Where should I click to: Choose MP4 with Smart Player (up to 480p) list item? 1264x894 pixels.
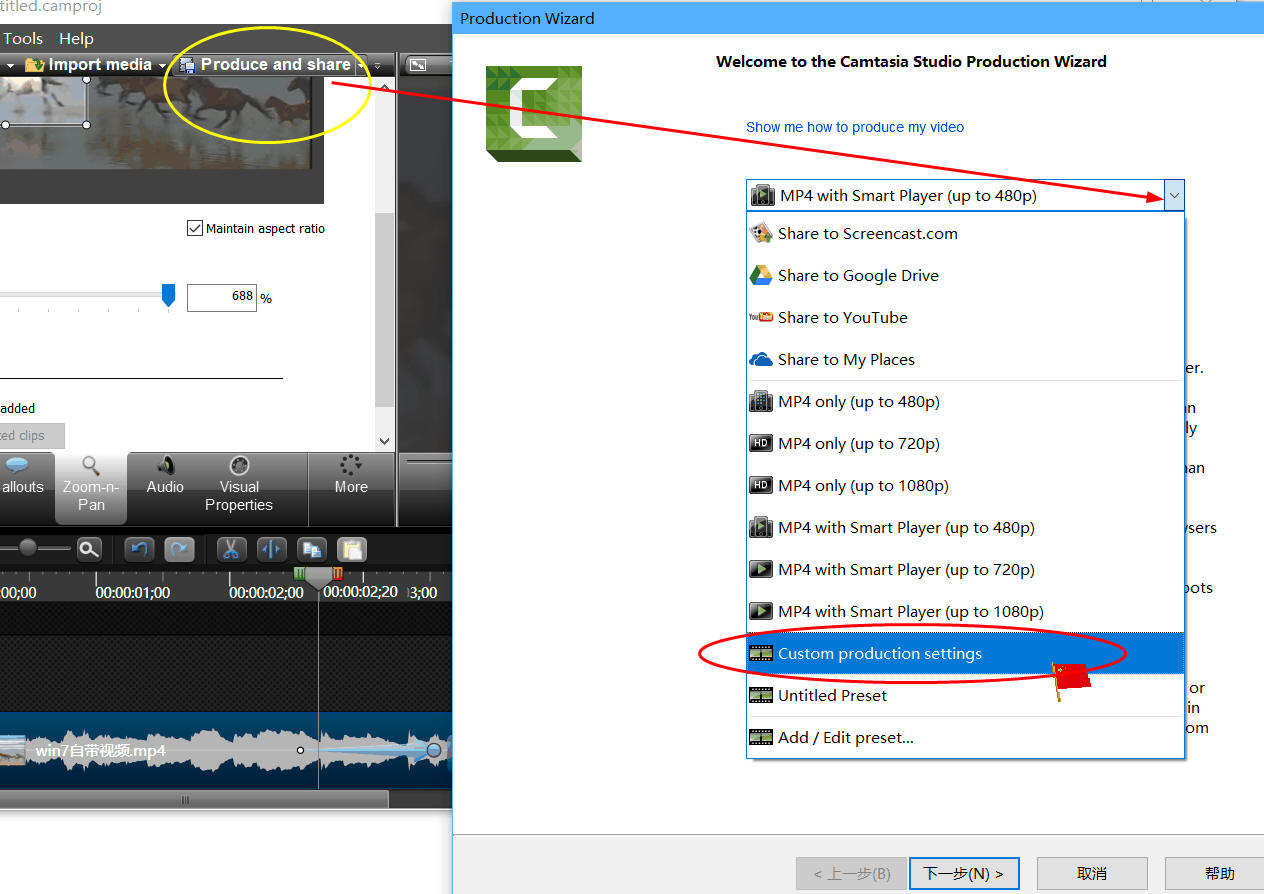[x=965, y=528]
